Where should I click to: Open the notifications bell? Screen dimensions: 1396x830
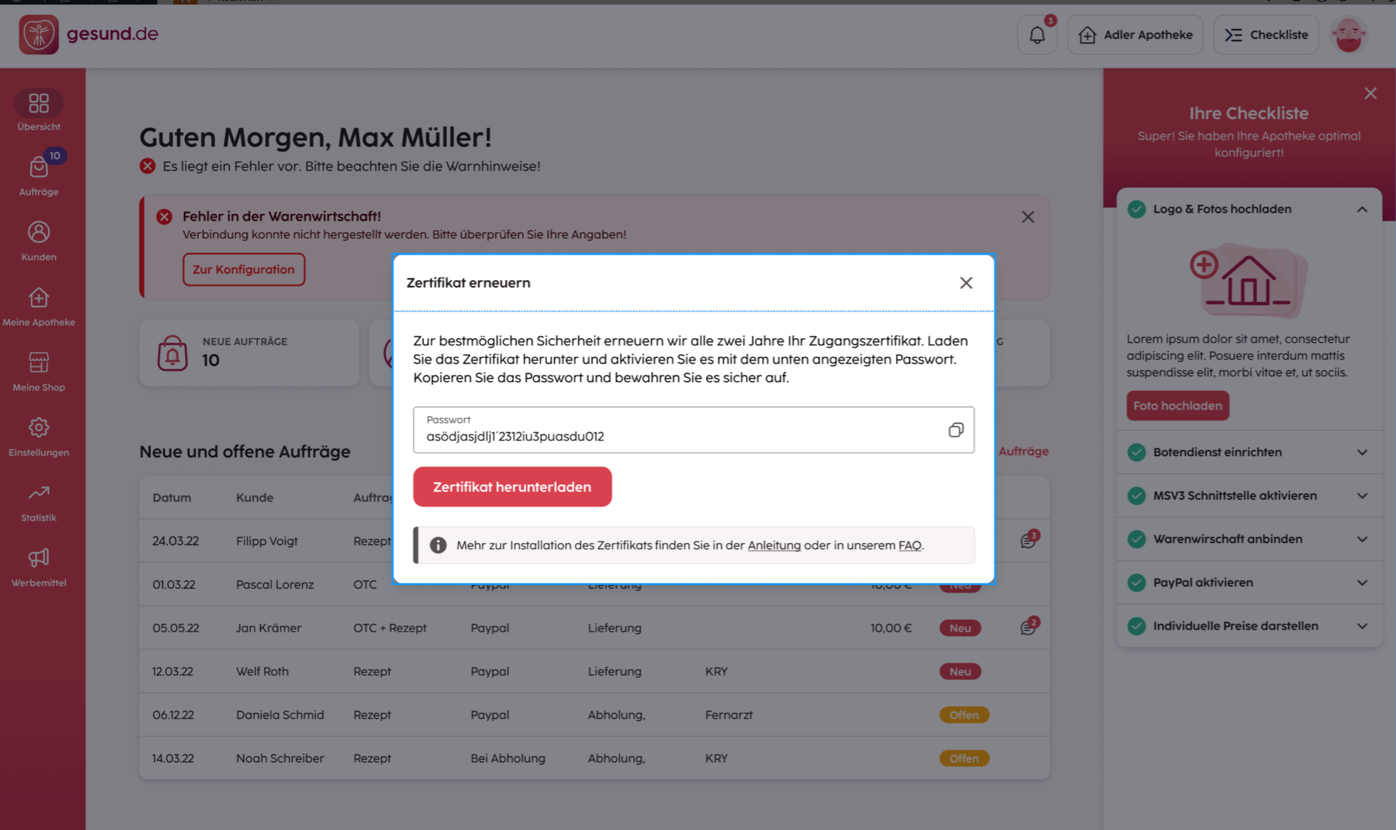(1037, 35)
